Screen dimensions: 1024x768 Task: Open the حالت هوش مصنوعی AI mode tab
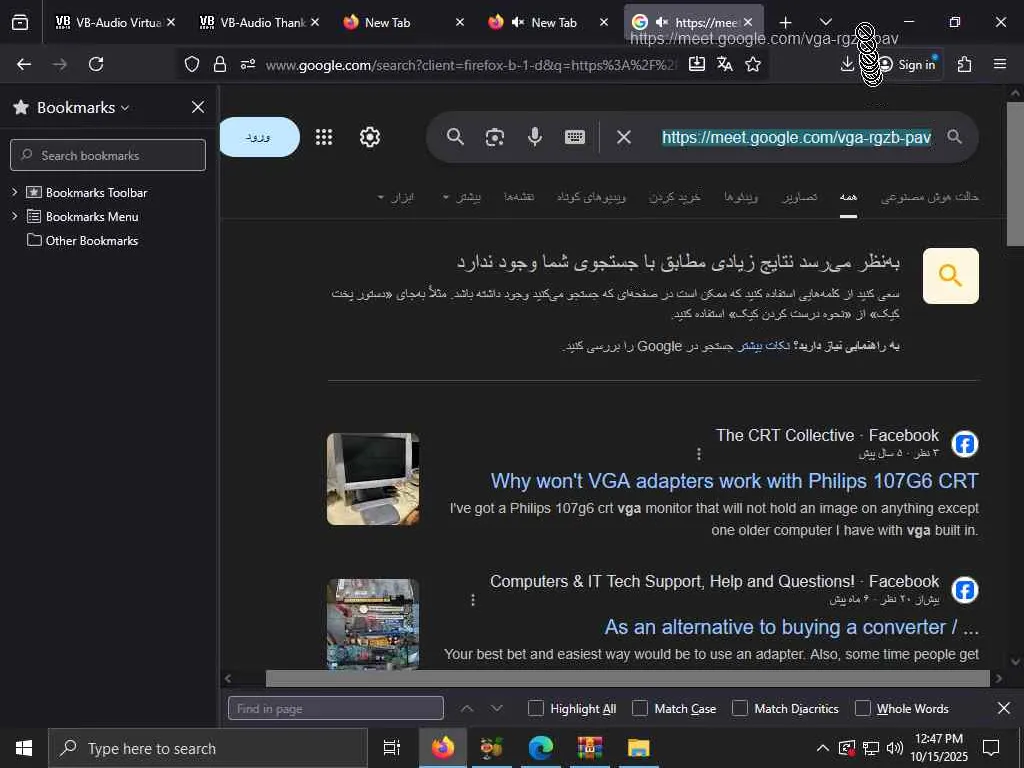[929, 197]
